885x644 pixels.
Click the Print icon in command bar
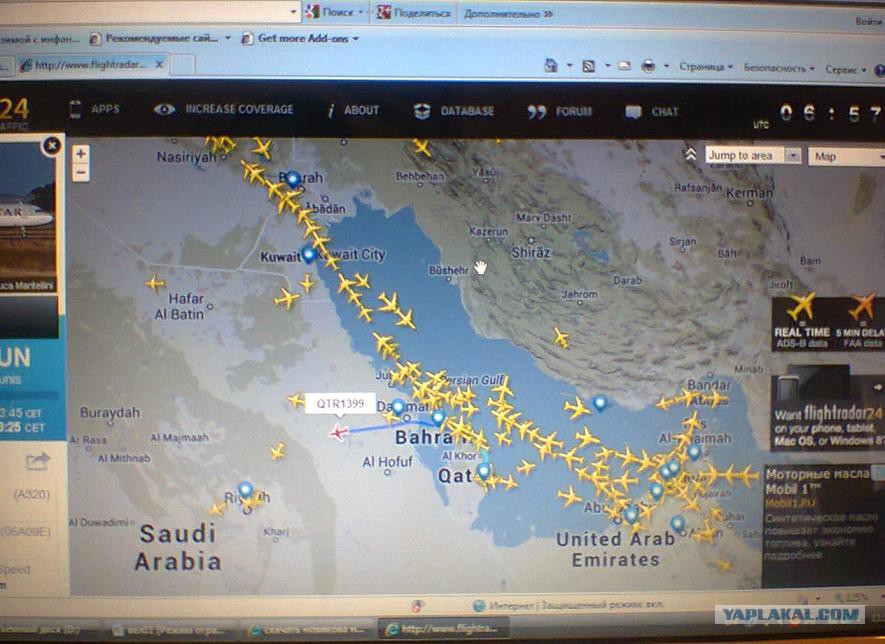pos(649,67)
